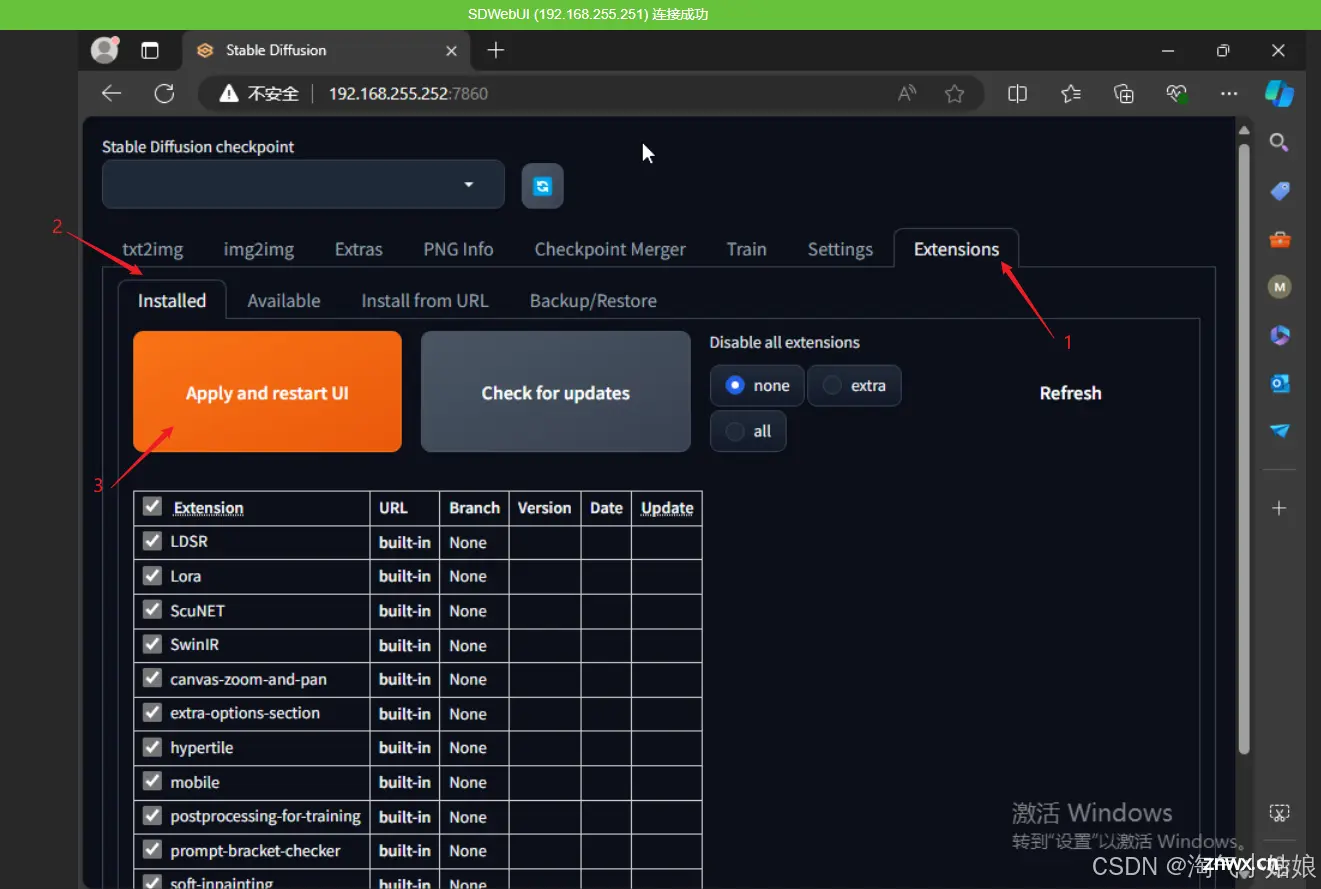Image resolution: width=1321 pixels, height=889 pixels.
Task: Click the Branch column header
Action: coord(474,508)
